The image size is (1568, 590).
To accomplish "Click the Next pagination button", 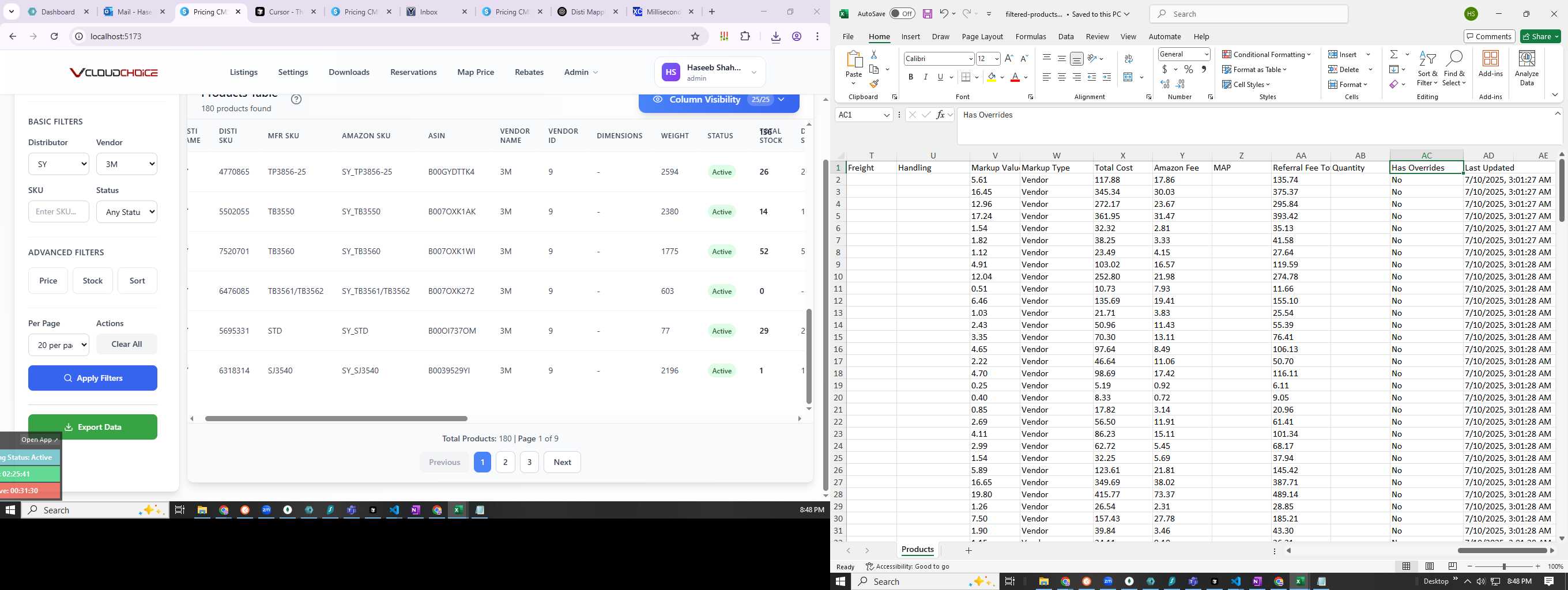I will (562, 462).
